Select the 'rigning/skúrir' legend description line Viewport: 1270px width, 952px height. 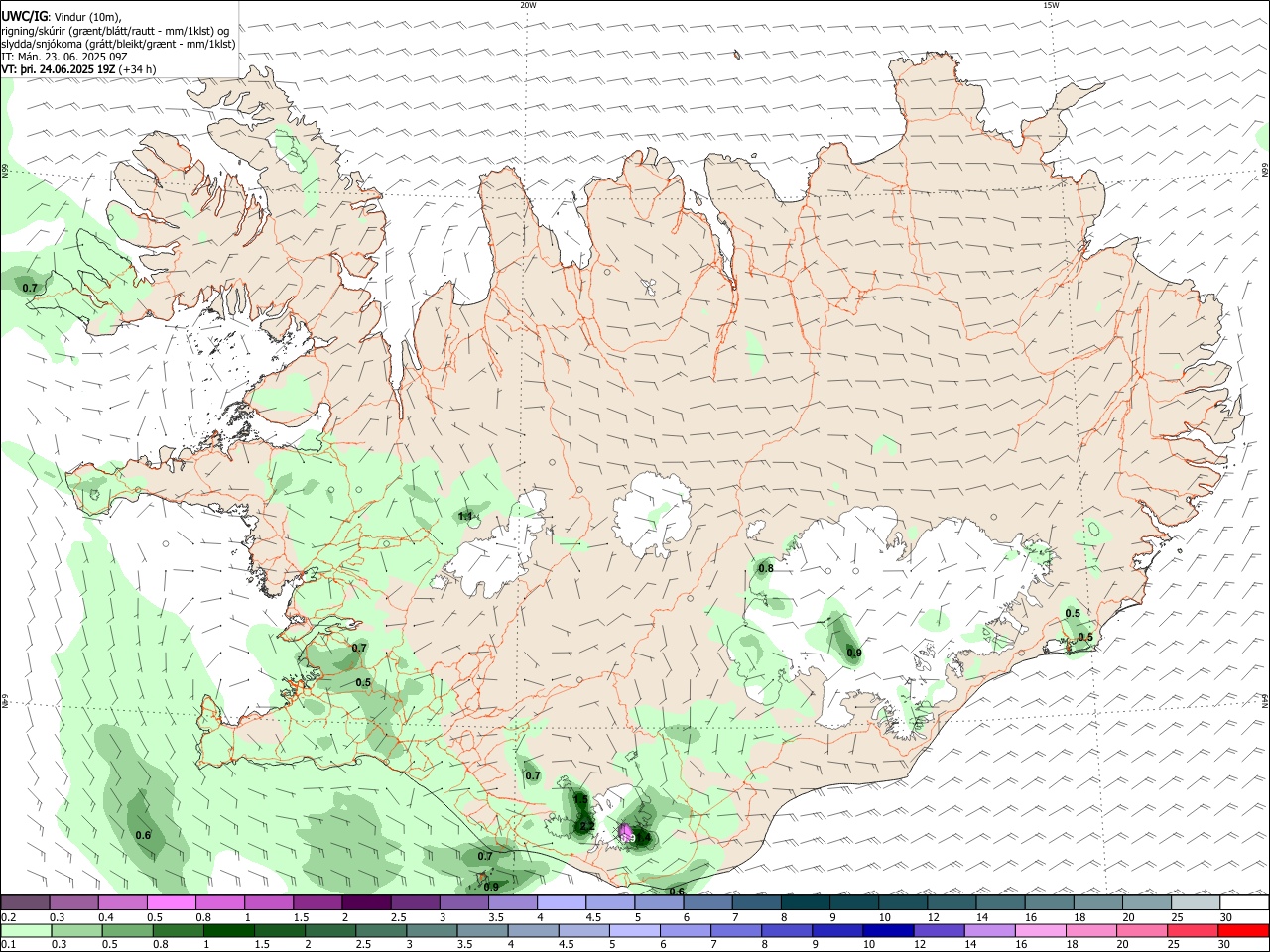(x=116, y=31)
